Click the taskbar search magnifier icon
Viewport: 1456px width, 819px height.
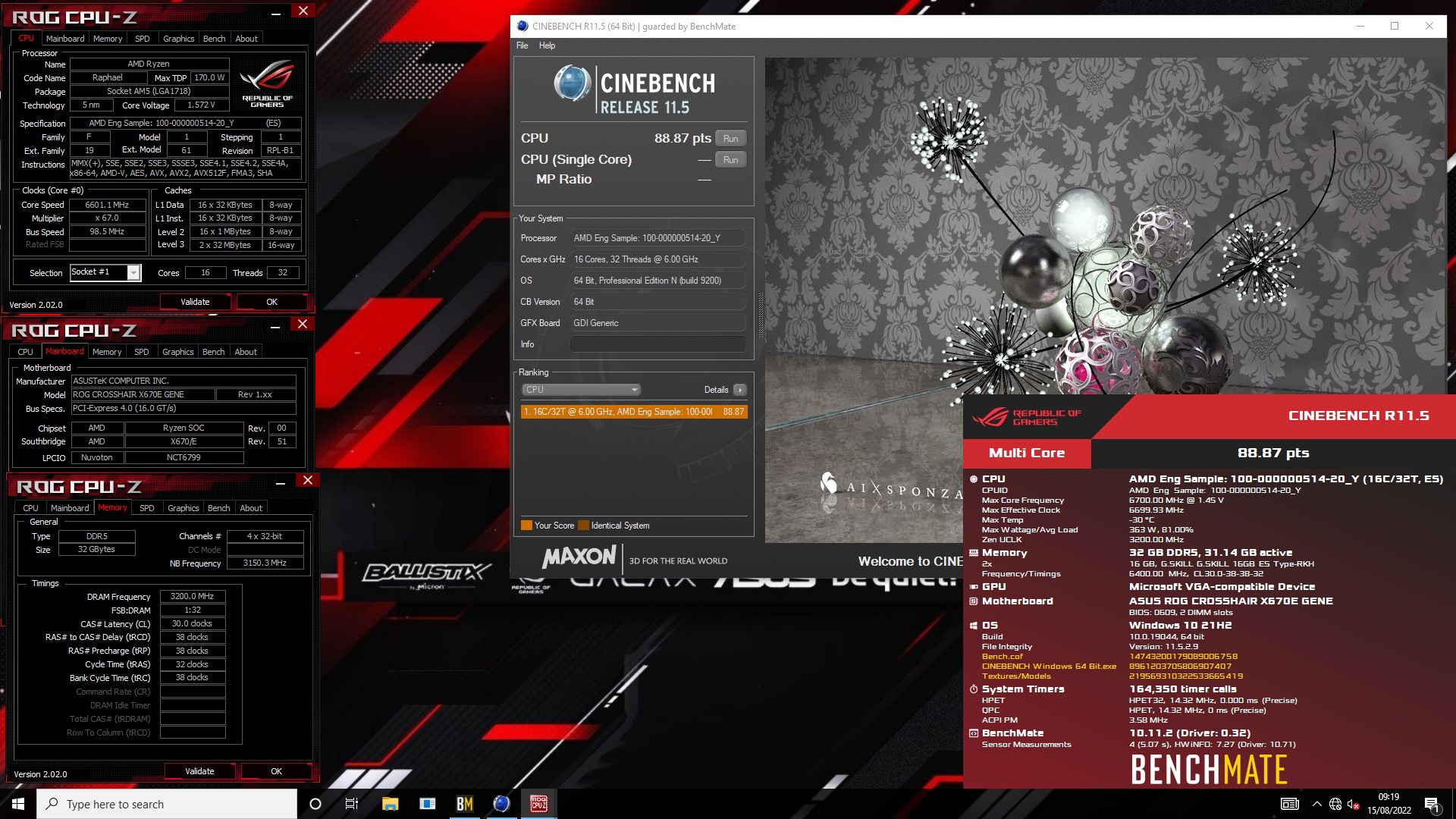point(52,804)
